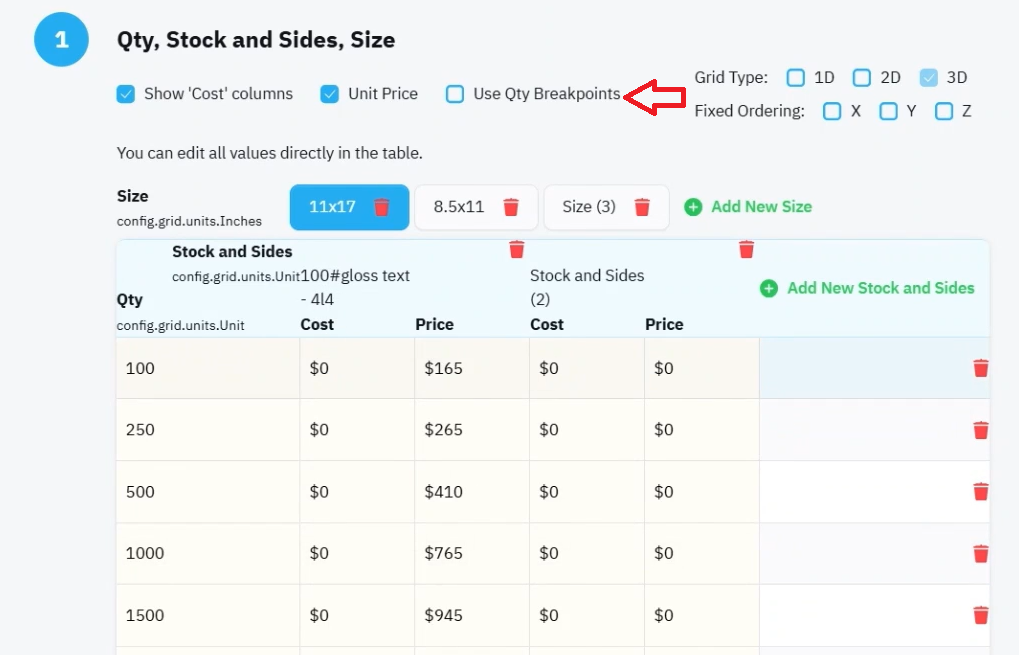The height and width of the screenshot is (655, 1019).
Task: Switch to the Size (3) tab
Action: [x=589, y=207]
